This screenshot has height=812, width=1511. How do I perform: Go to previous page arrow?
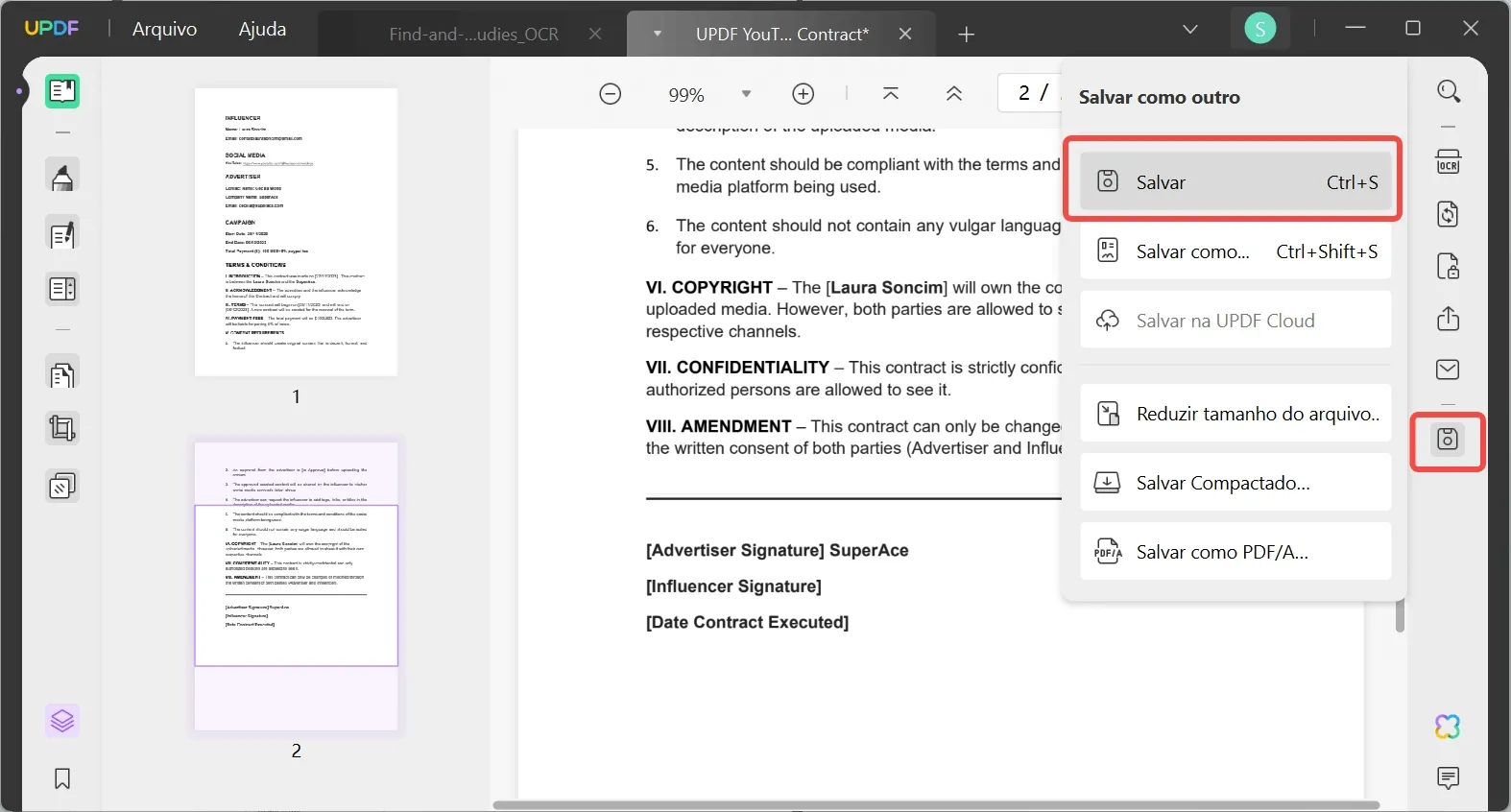(954, 94)
